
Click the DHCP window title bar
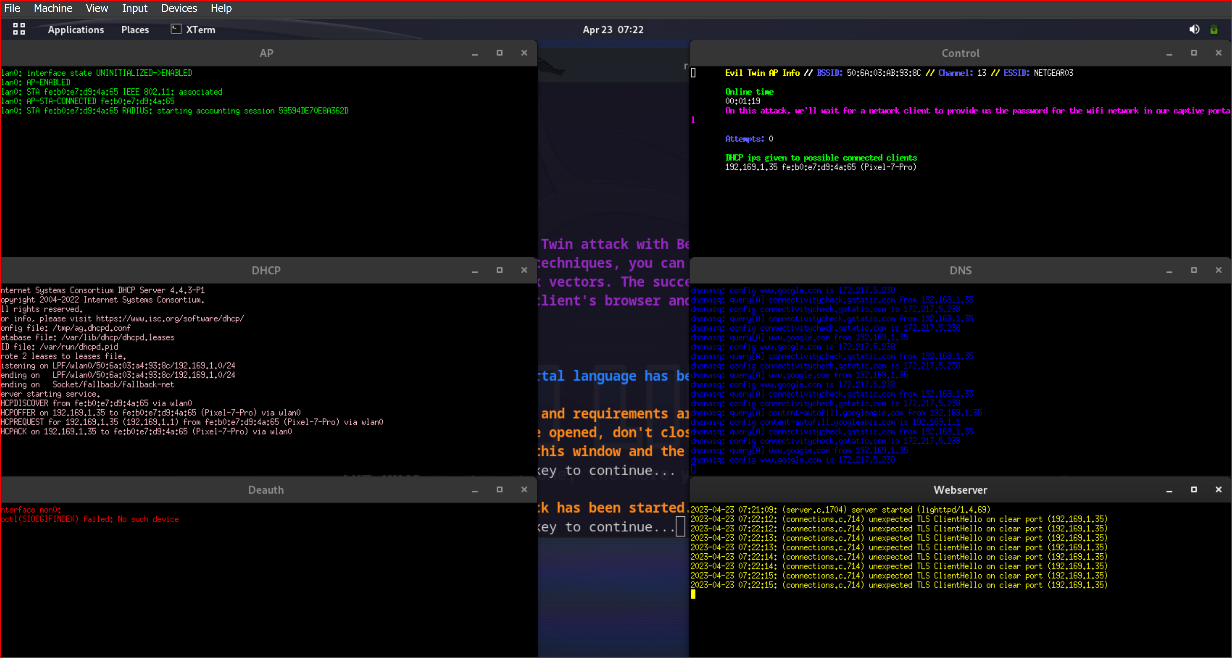[x=266, y=270]
